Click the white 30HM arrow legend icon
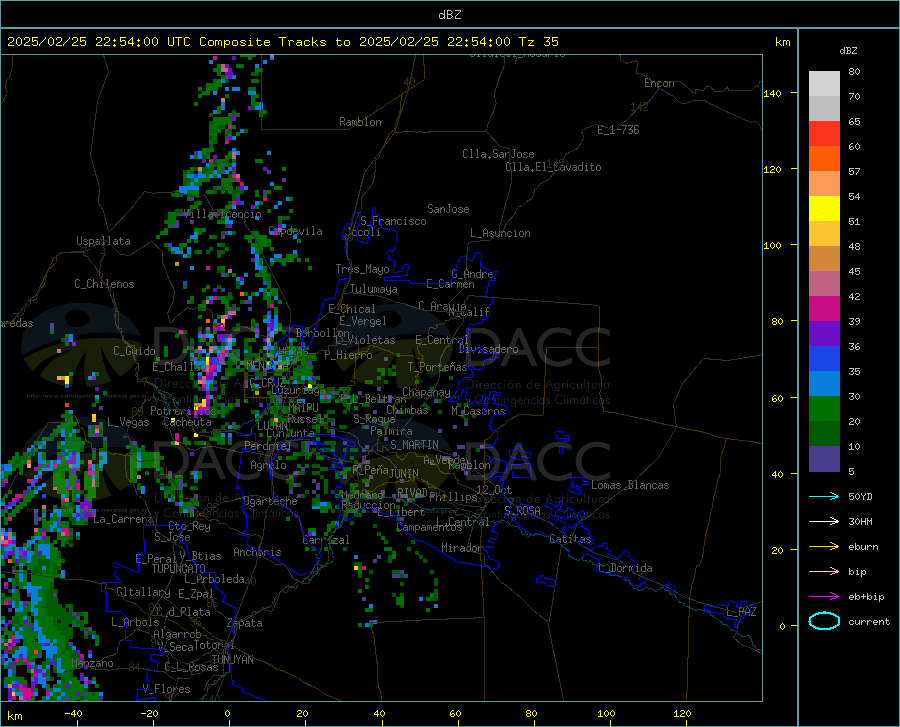This screenshot has height=727, width=900. coord(824,522)
